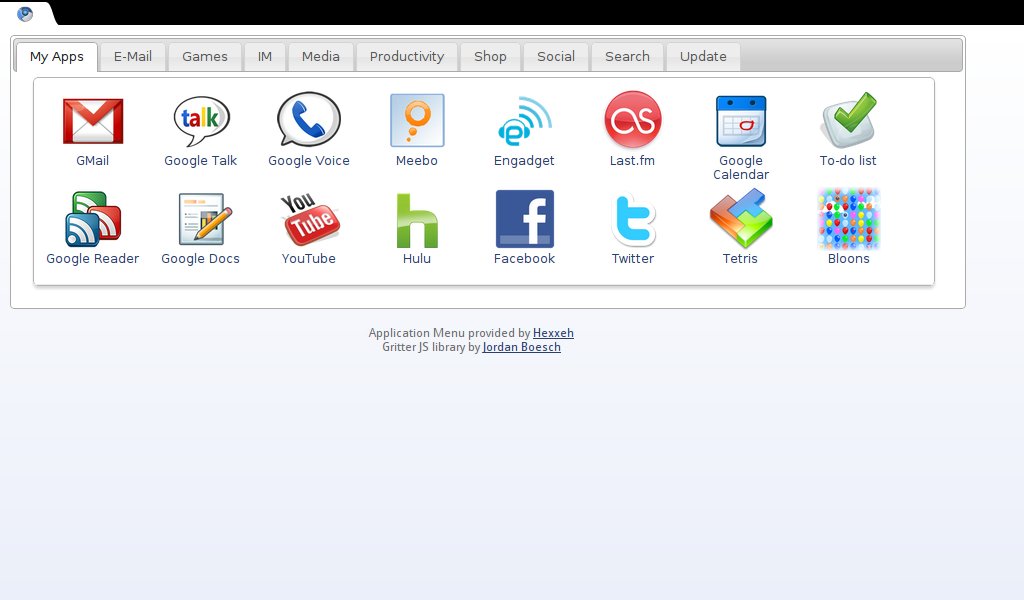The height and width of the screenshot is (600, 1024).
Task: Open the Engadget icon
Action: coord(524,121)
